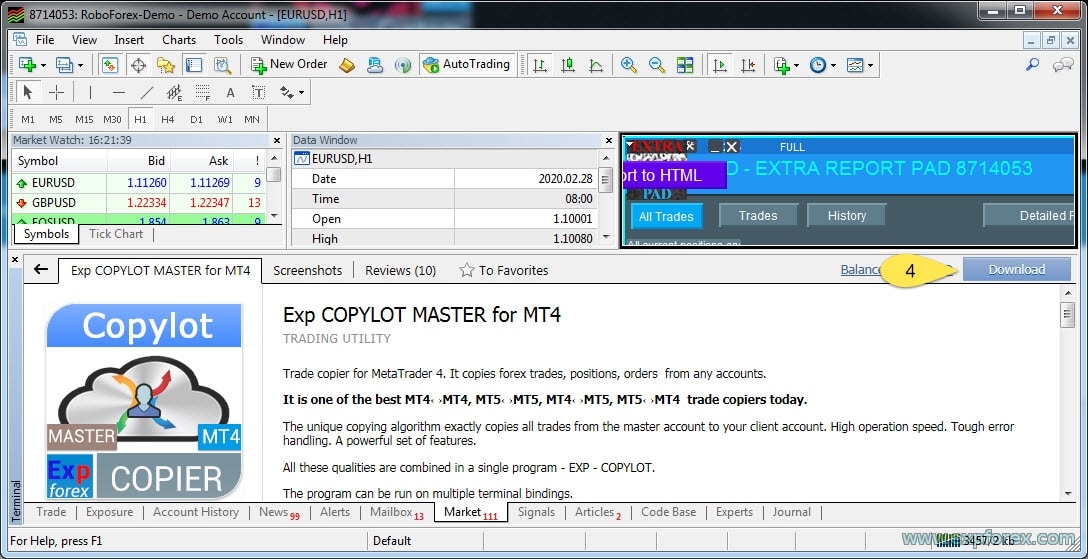1088x559 pixels.
Task: Switch the chart to Line Chart mode
Action: 596,65
